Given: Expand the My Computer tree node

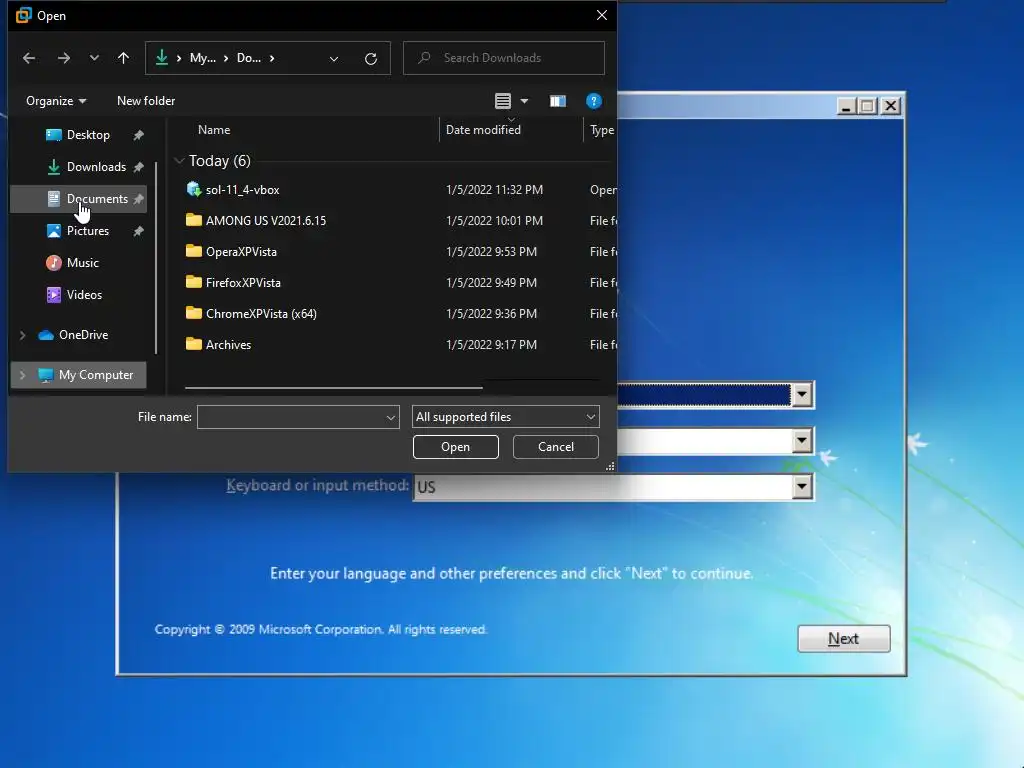Looking at the screenshot, I should point(22,375).
